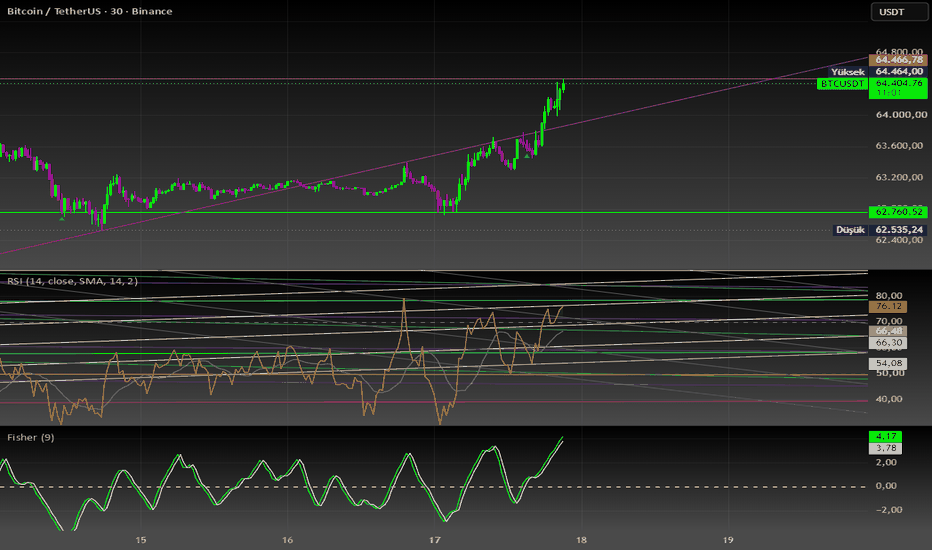Click the 63.200,00 price axis value

899,177
